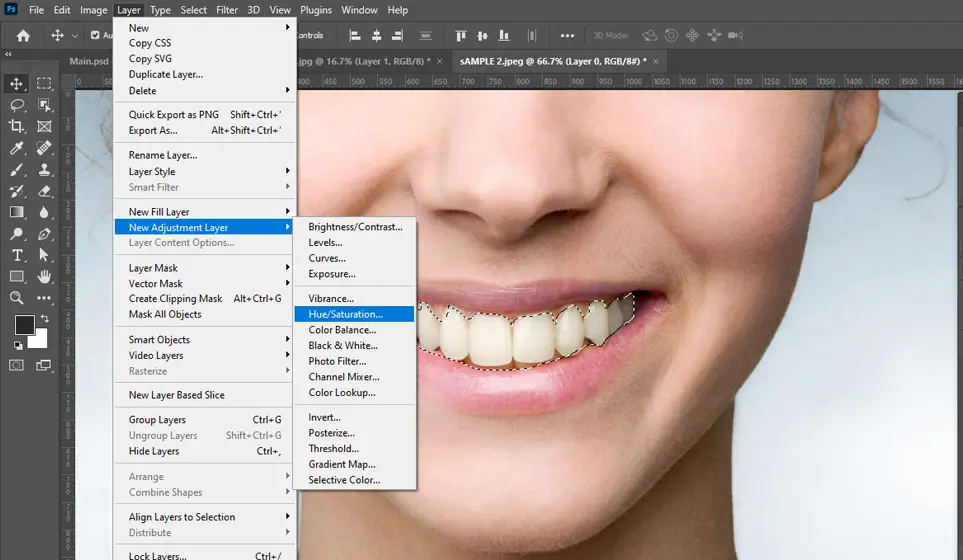The image size is (963, 560).
Task: Select the Dodge tool
Action: (17, 234)
